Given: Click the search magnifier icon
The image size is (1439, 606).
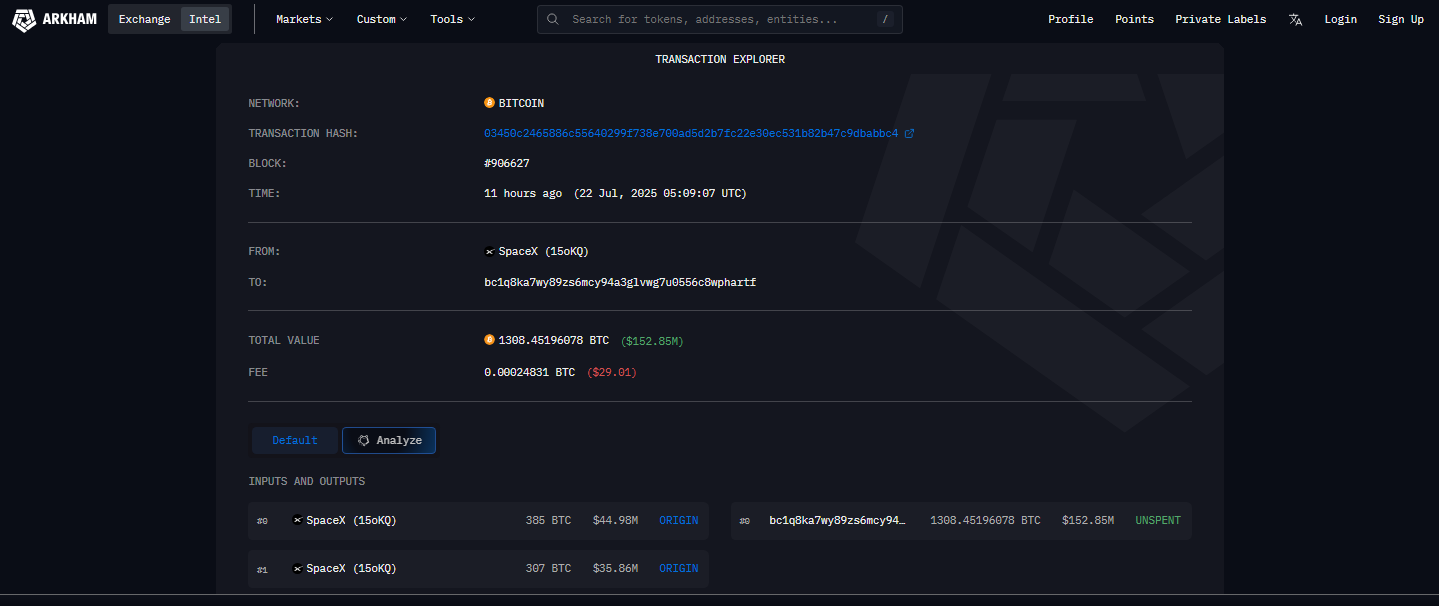Looking at the screenshot, I should (x=553, y=19).
